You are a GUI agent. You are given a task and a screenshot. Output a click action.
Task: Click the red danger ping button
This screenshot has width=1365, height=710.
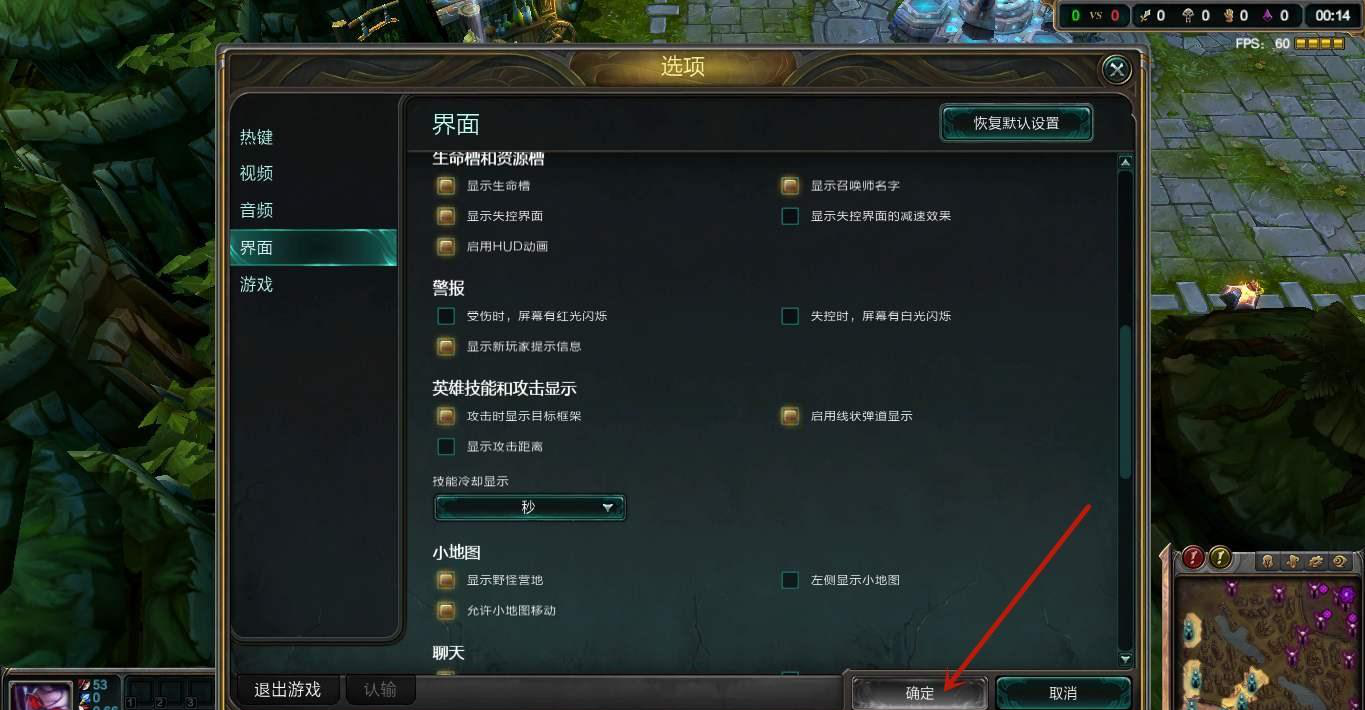[1193, 559]
